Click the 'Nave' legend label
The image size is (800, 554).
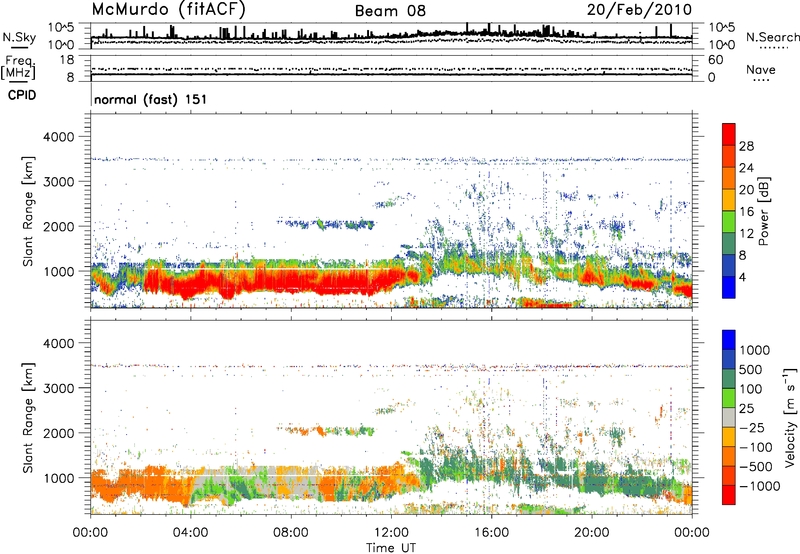[x=761, y=70]
